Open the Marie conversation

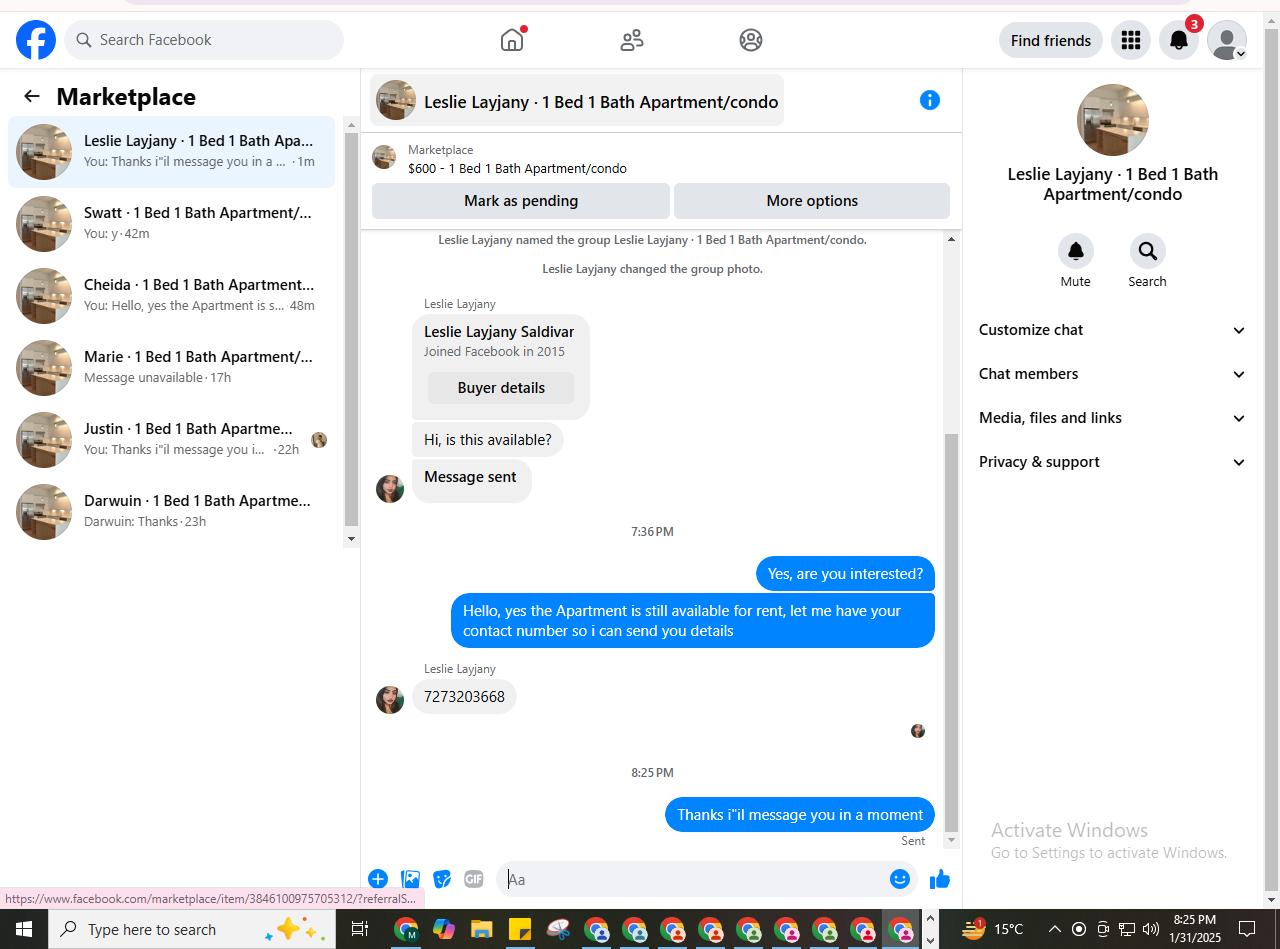[x=172, y=368]
